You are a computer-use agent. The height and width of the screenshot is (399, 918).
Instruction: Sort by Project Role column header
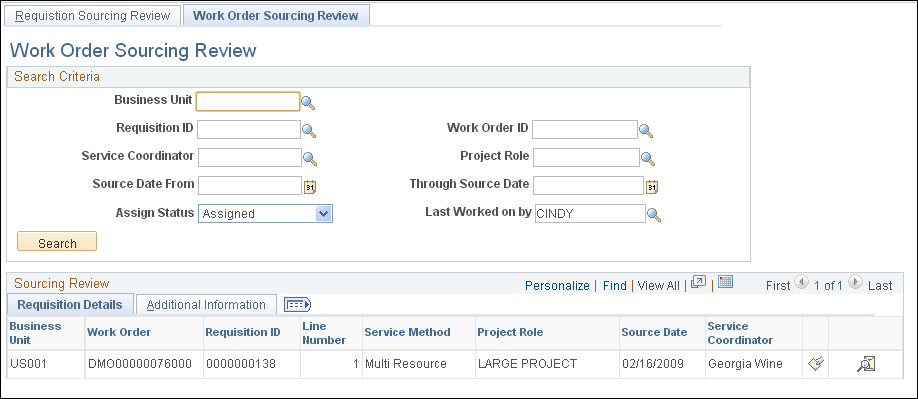click(x=510, y=332)
